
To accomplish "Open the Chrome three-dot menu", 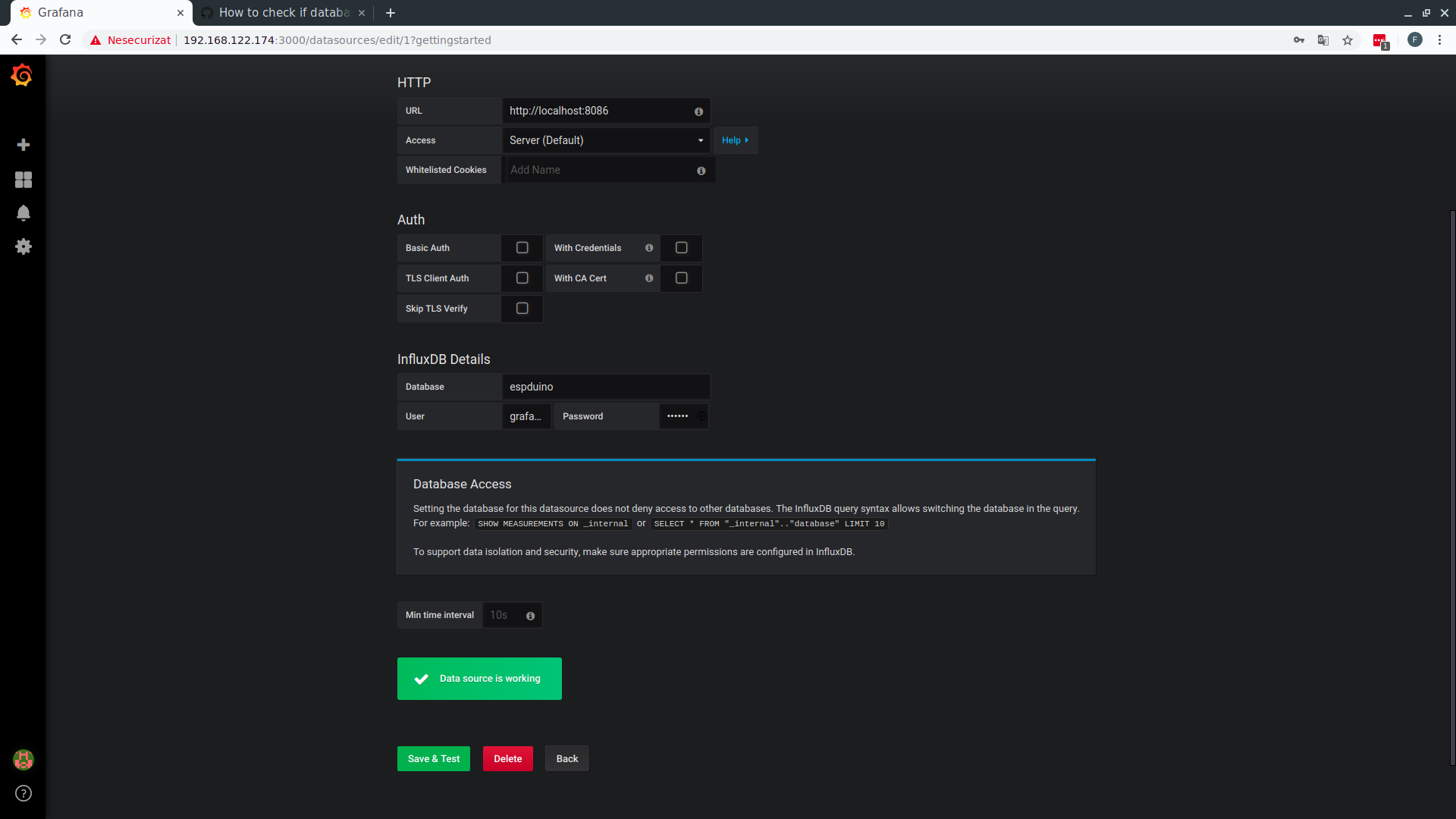I will click(1439, 40).
